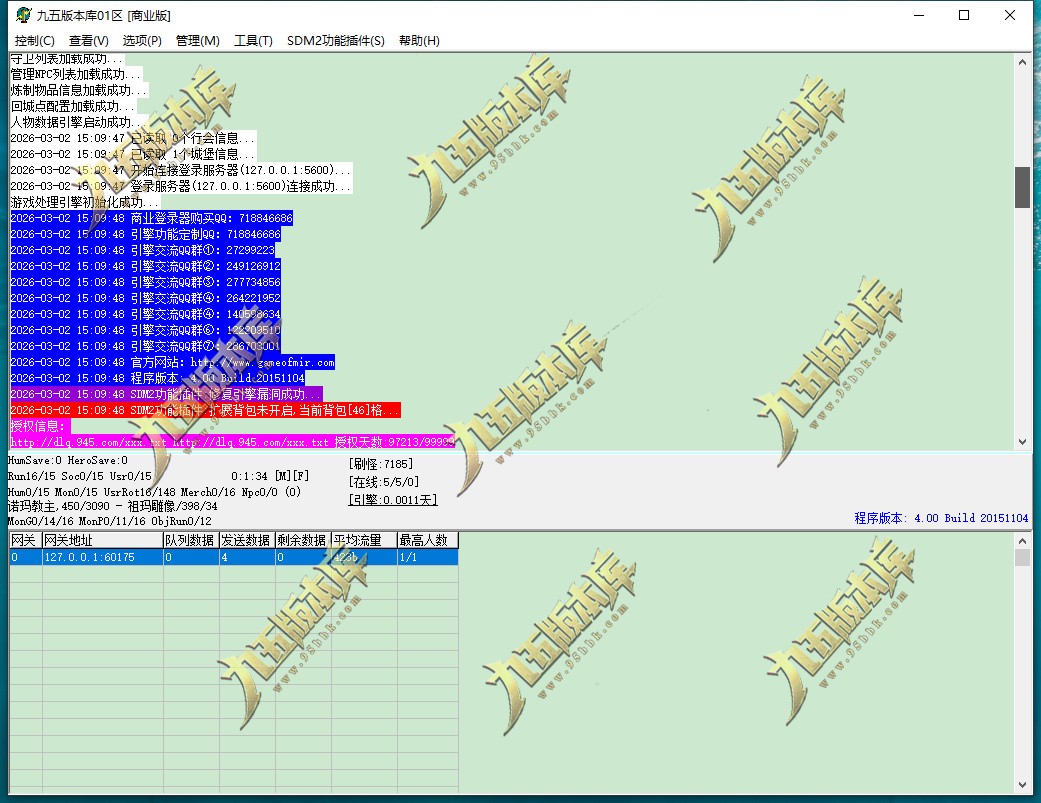The image size is (1041, 803).
Task: Select gateway address 127.0.0.1:60175 cell
Action: coord(103,557)
